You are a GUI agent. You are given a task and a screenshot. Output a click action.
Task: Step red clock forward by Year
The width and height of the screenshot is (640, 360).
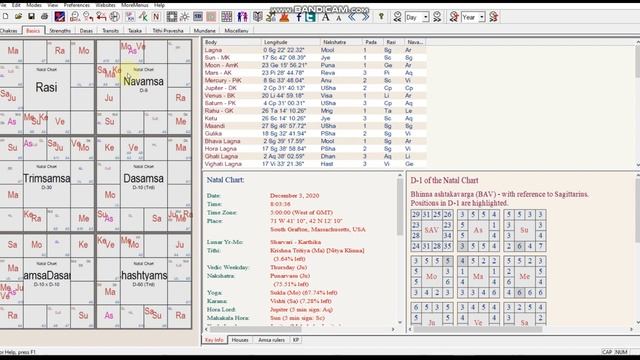pyautogui.click(x=493, y=17)
